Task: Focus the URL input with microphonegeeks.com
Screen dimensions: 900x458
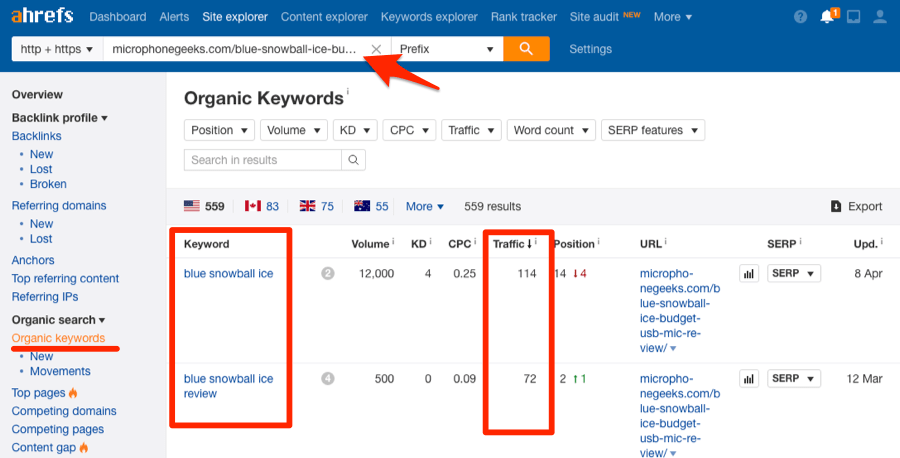Action: (x=235, y=49)
